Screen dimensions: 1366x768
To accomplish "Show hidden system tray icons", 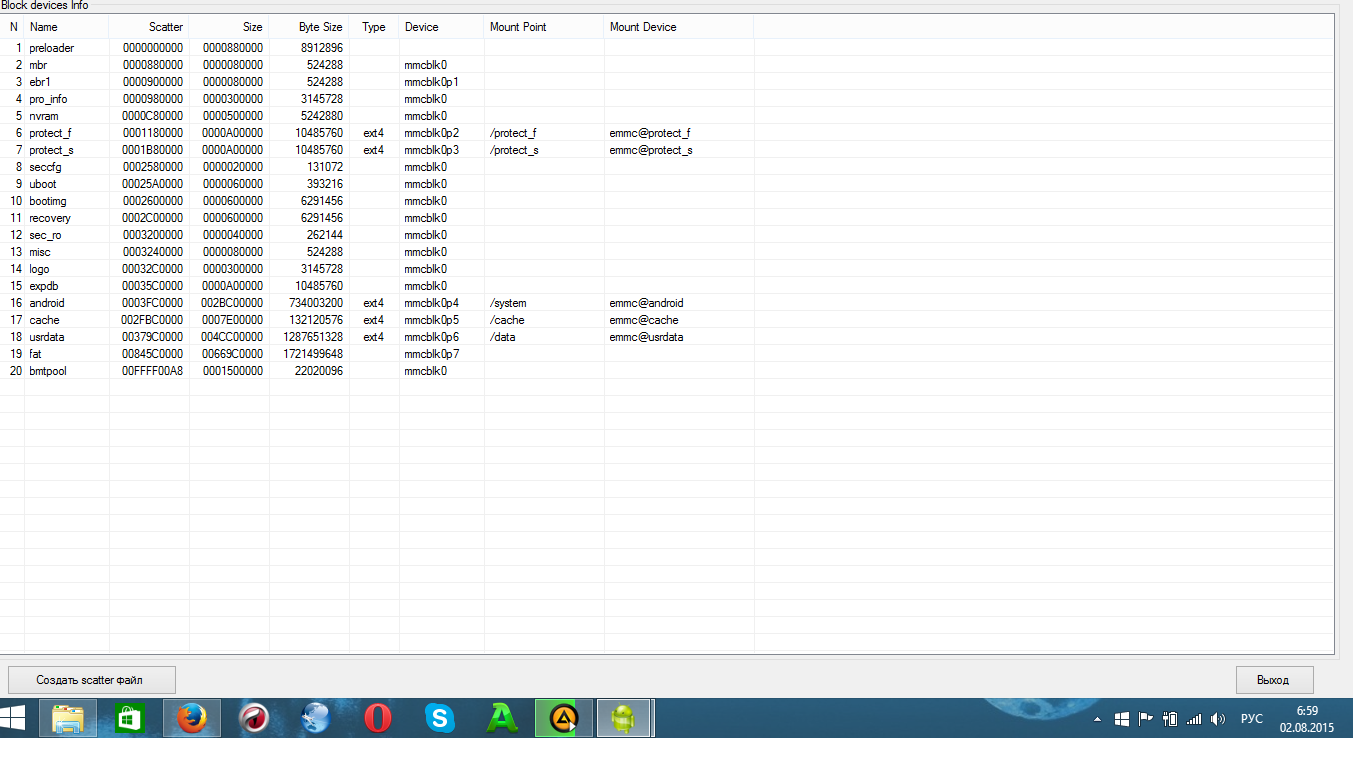I will pyautogui.click(x=1097, y=719).
